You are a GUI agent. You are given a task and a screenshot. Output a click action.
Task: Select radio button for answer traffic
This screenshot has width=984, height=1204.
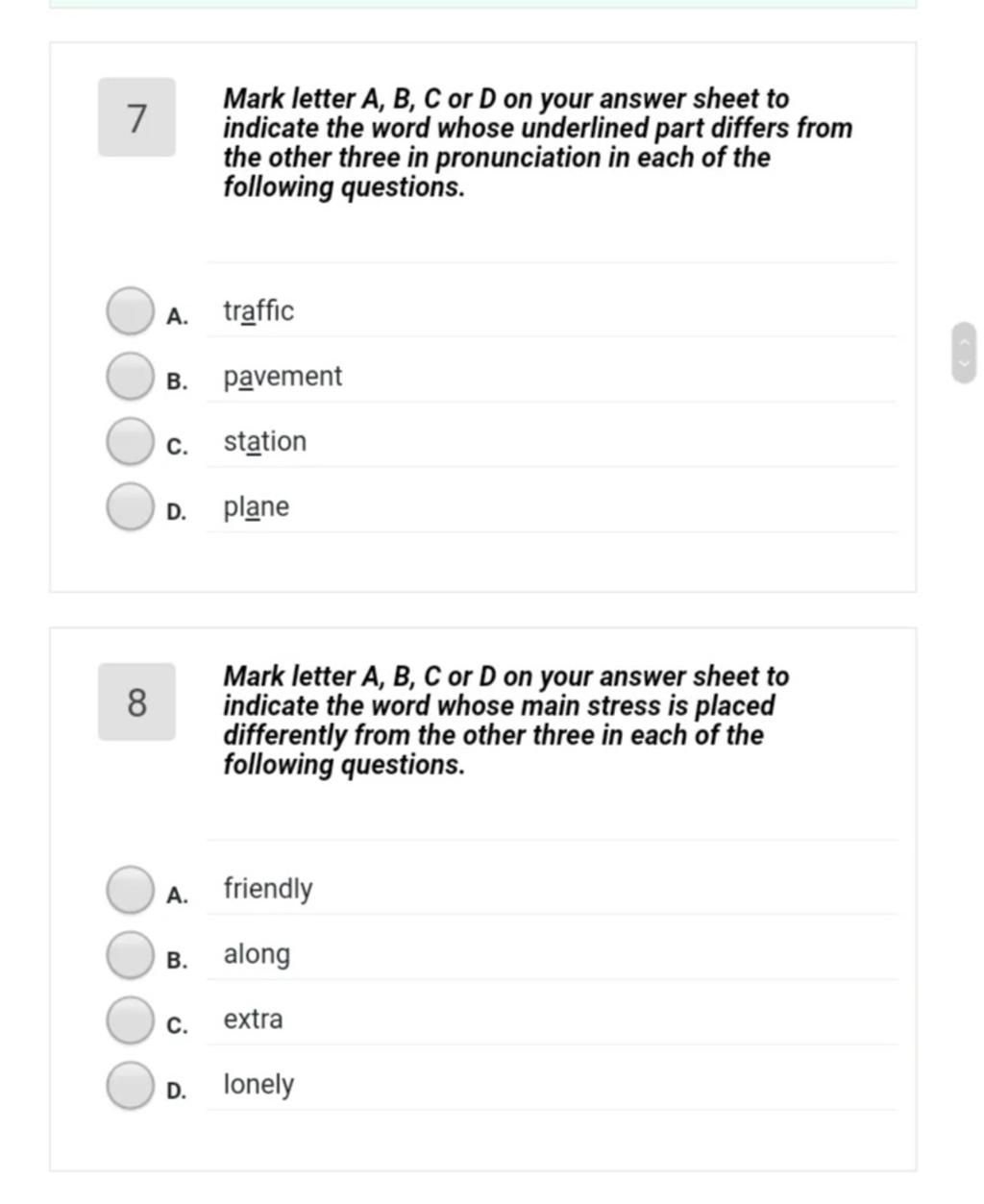click(x=129, y=311)
